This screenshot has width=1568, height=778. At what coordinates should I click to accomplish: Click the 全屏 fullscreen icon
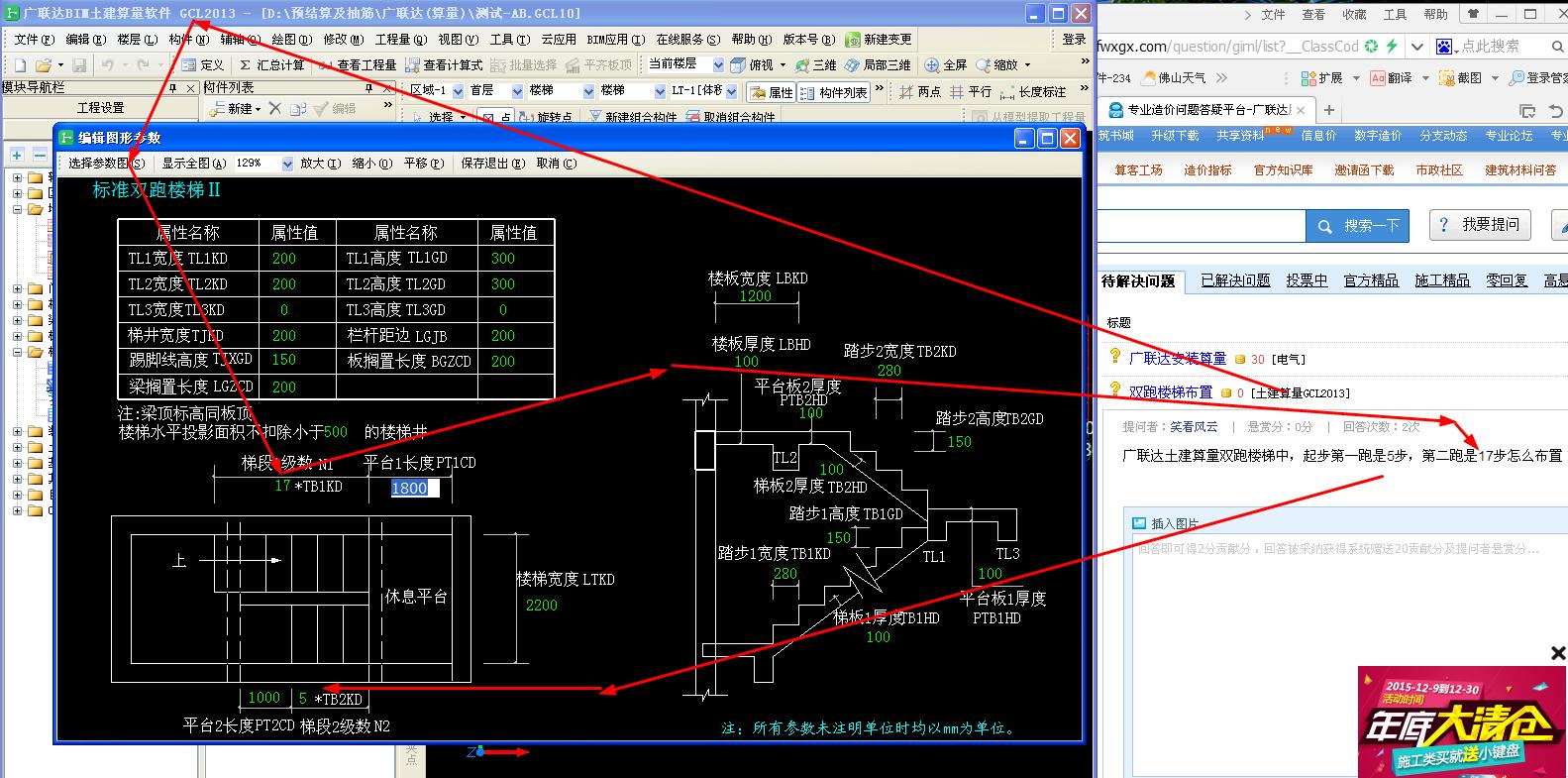[x=932, y=64]
